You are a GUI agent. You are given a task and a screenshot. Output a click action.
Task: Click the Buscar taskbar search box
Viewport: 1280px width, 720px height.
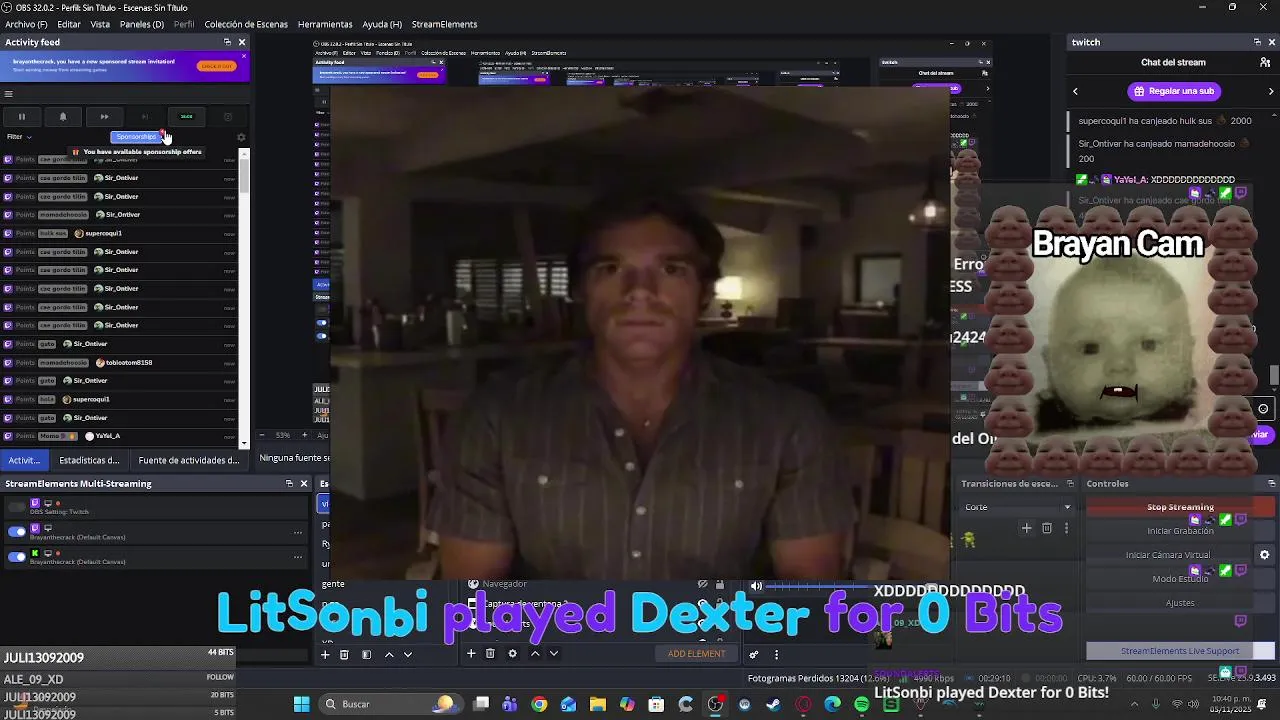[393, 704]
